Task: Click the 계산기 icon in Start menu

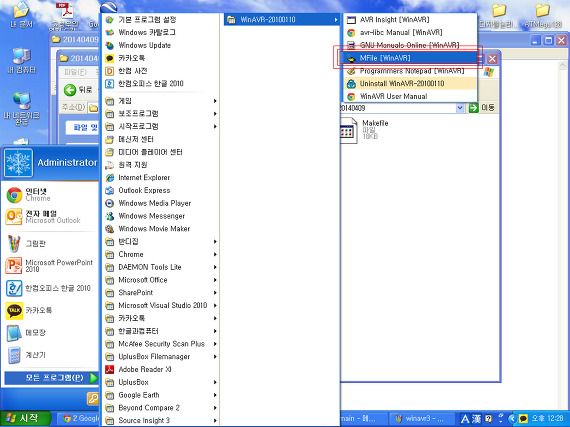Action: tap(14, 355)
